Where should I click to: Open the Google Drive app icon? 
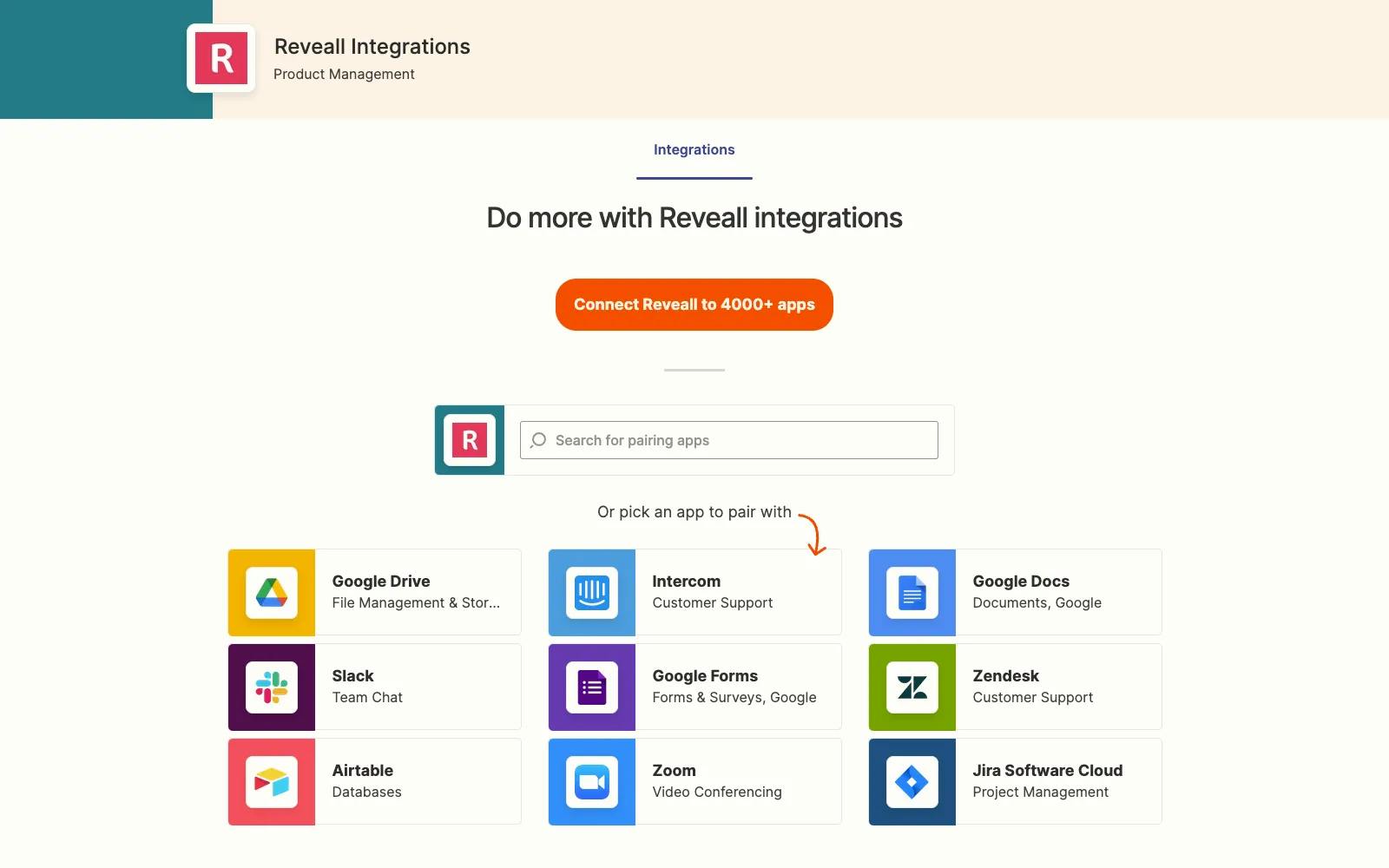272,593
